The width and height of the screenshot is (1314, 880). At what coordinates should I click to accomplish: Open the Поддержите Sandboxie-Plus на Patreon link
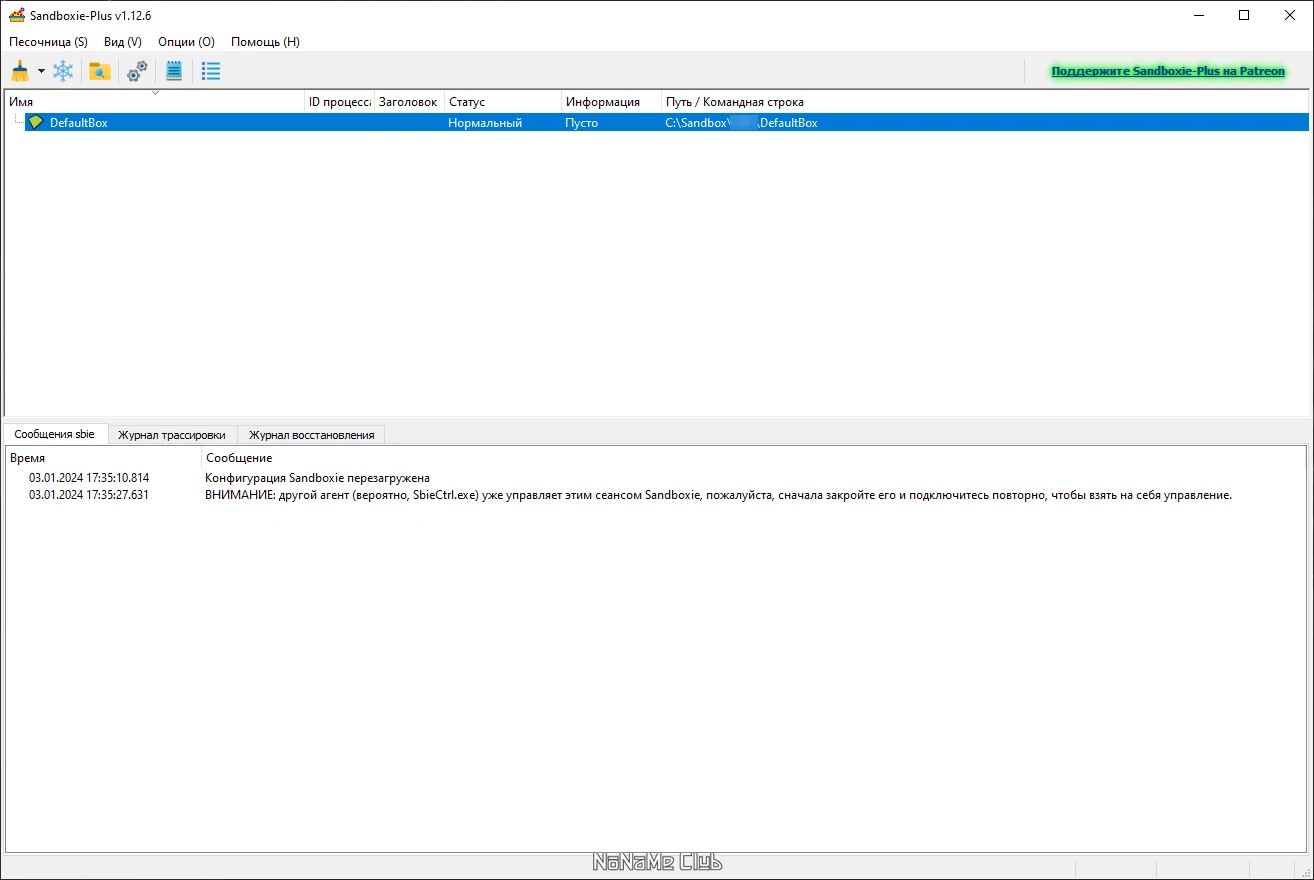click(1168, 71)
